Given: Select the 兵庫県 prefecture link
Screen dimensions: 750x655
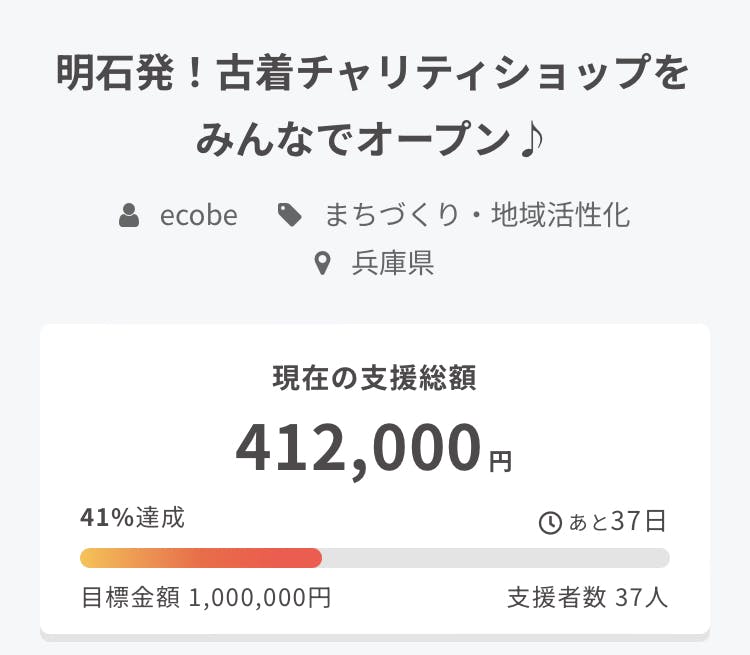Looking at the screenshot, I should tap(392, 264).
